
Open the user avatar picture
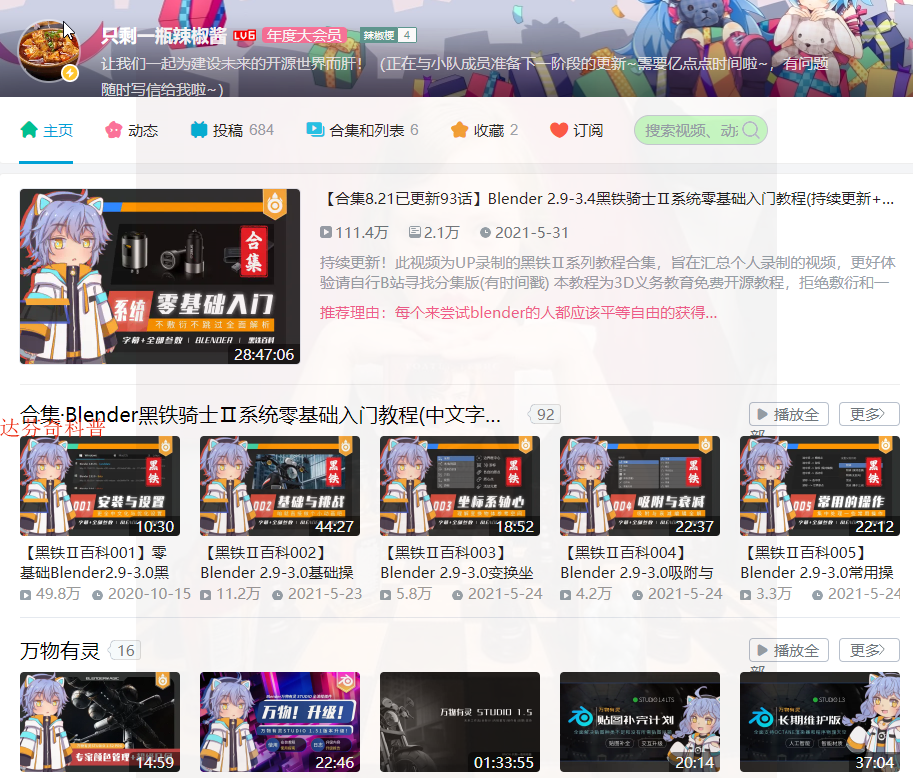tap(49, 51)
